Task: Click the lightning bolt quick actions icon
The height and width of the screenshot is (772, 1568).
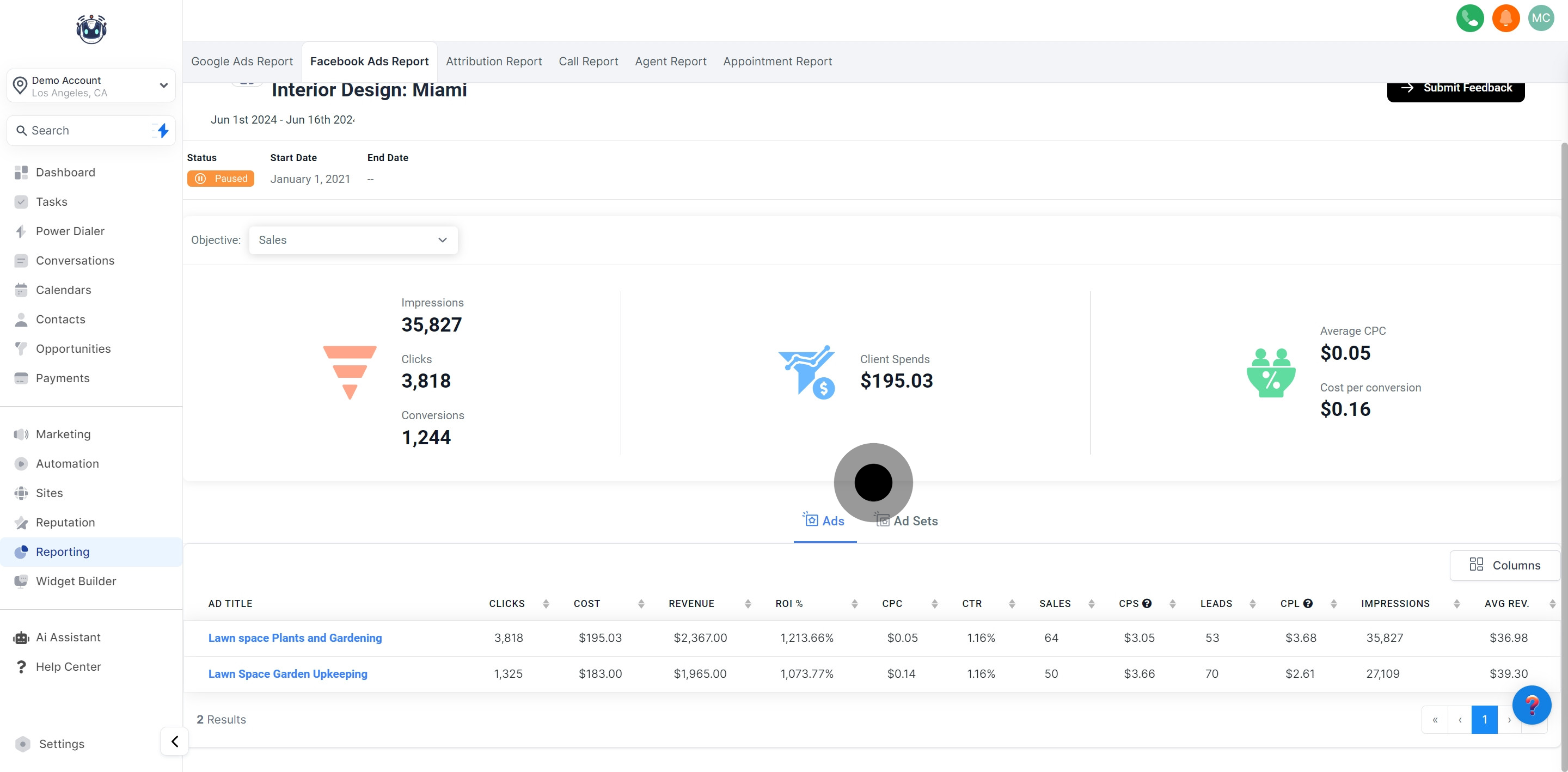Action: coord(163,130)
